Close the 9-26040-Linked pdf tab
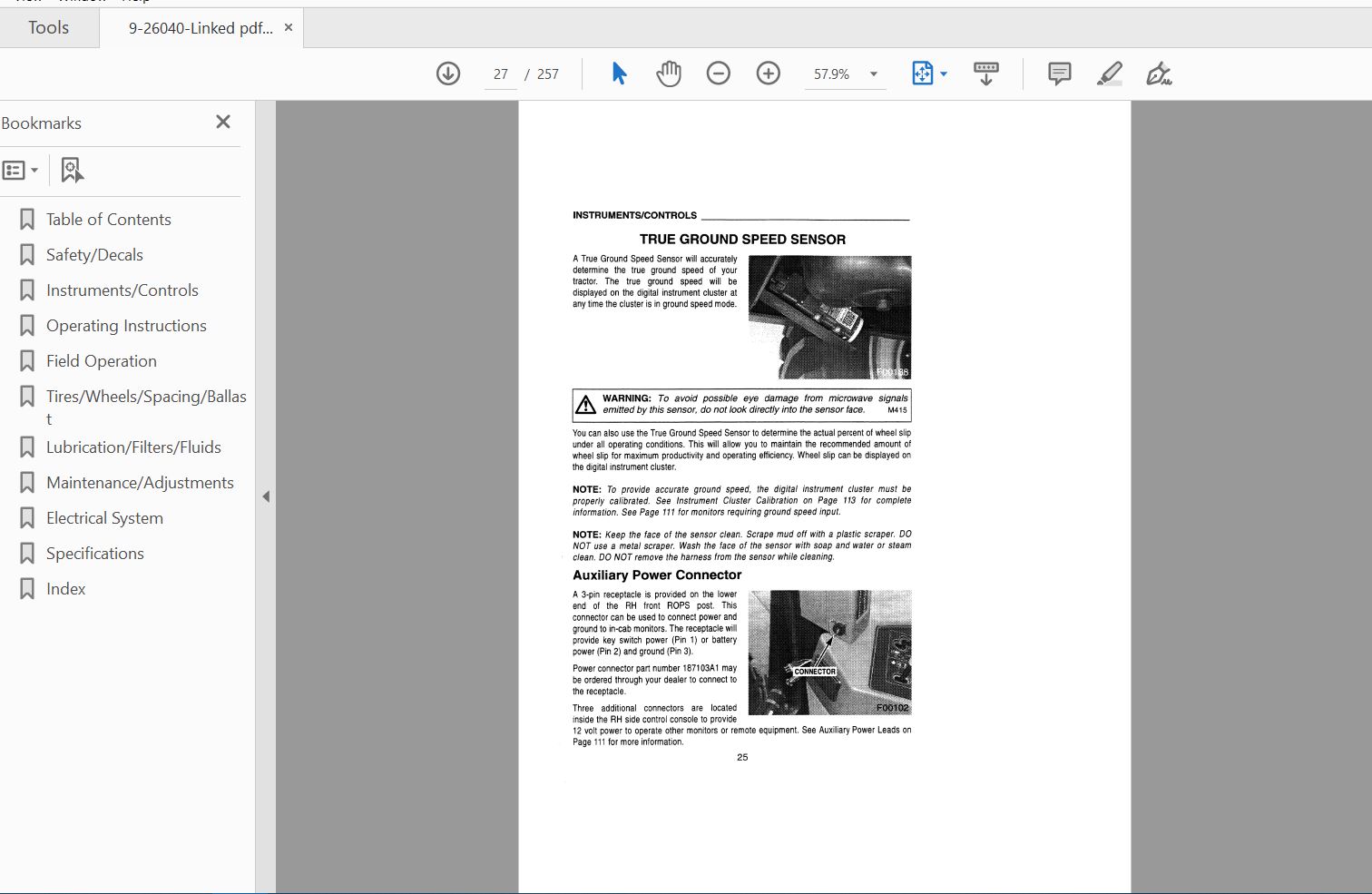 point(289,27)
